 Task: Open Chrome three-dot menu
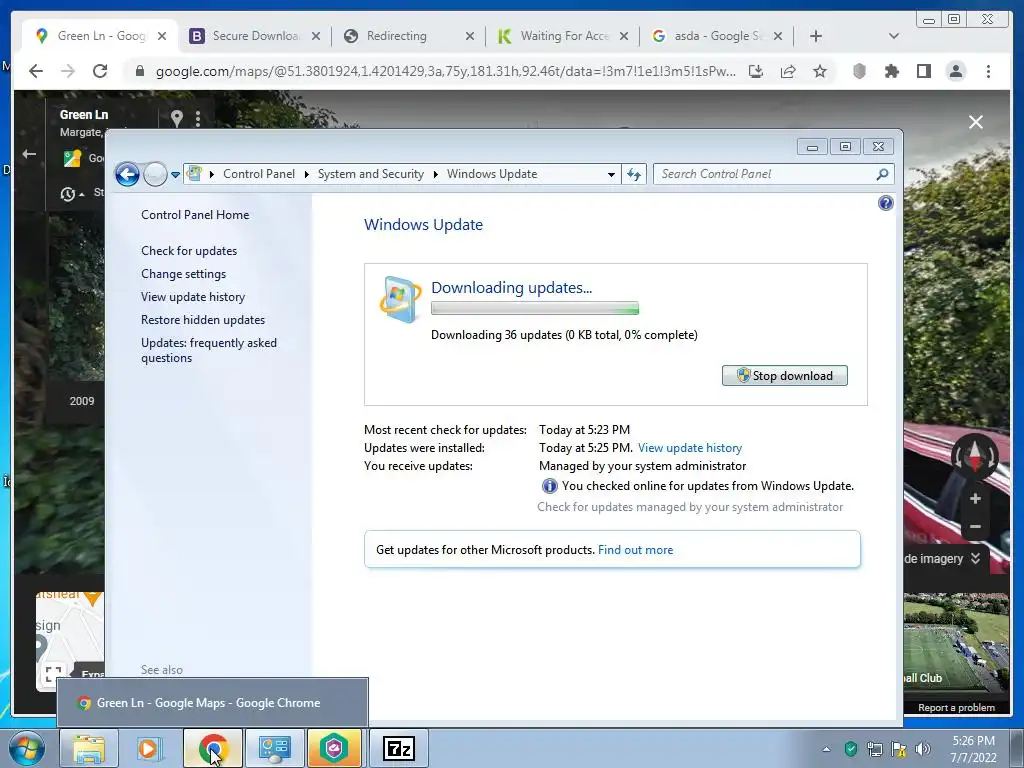pos(988,71)
